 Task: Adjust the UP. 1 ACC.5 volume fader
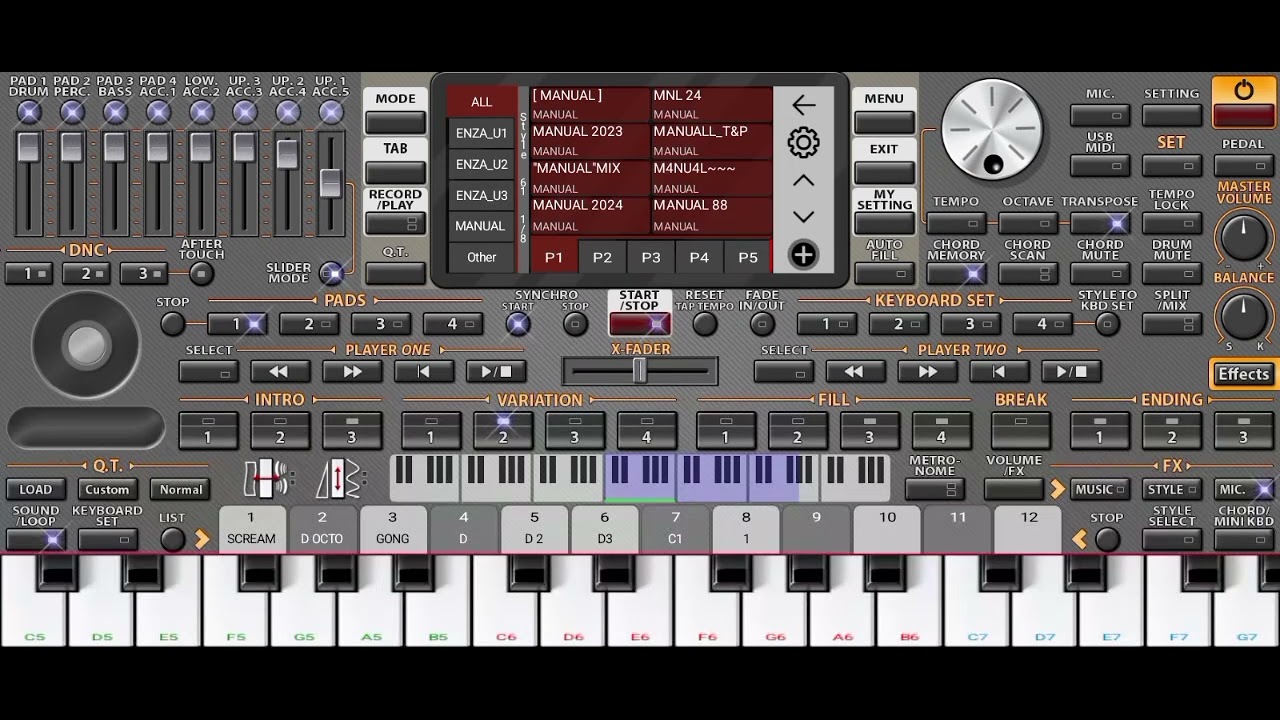pos(330,183)
